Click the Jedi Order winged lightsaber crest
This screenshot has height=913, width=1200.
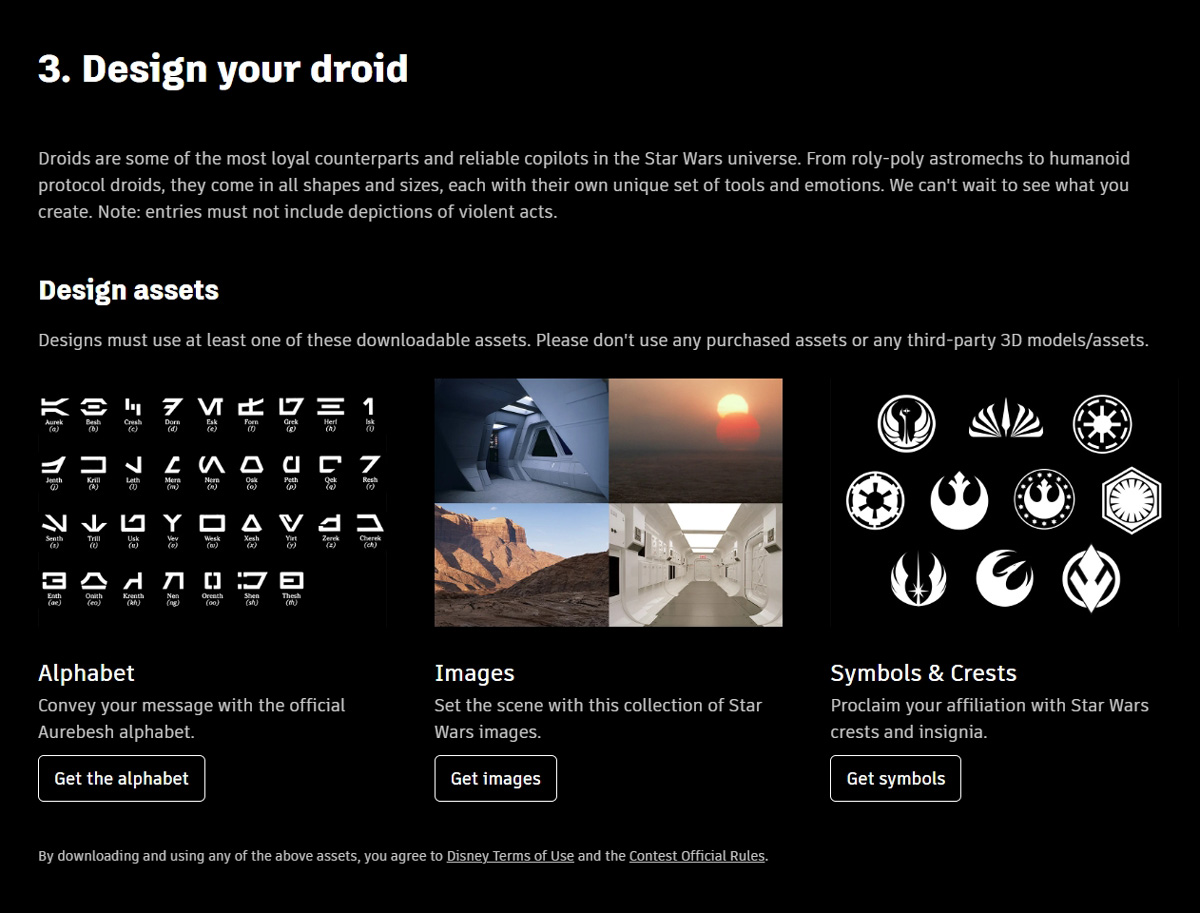click(x=918, y=578)
